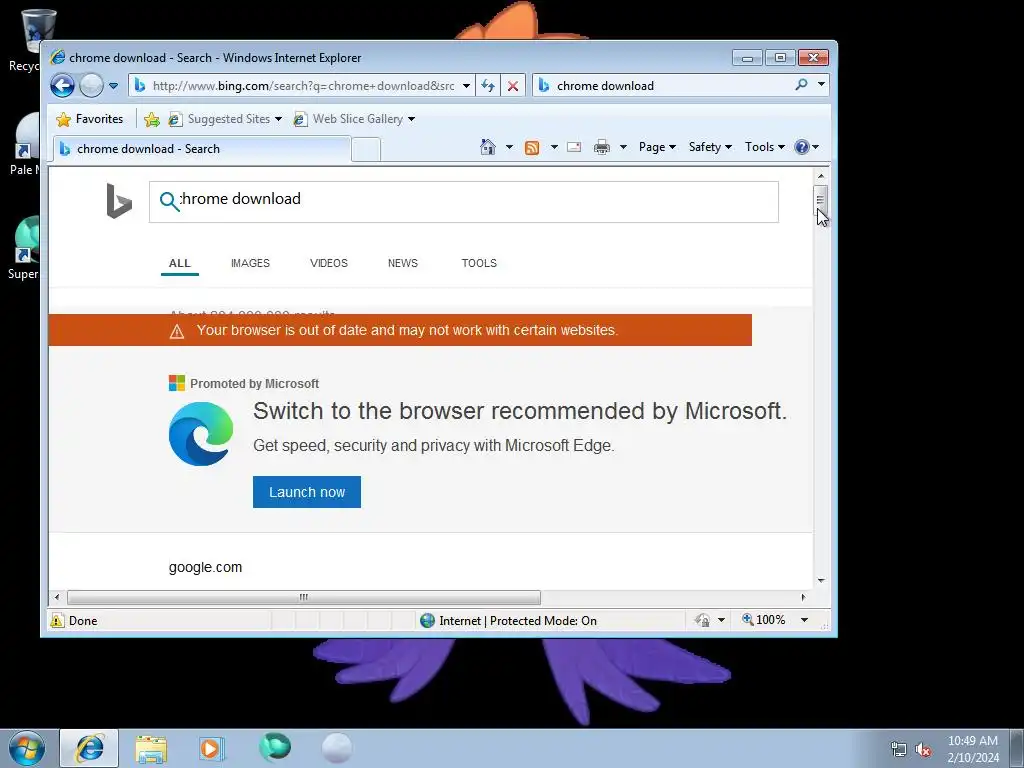Open a new blank tab
The width and height of the screenshot is (1024, 768).
366,150
